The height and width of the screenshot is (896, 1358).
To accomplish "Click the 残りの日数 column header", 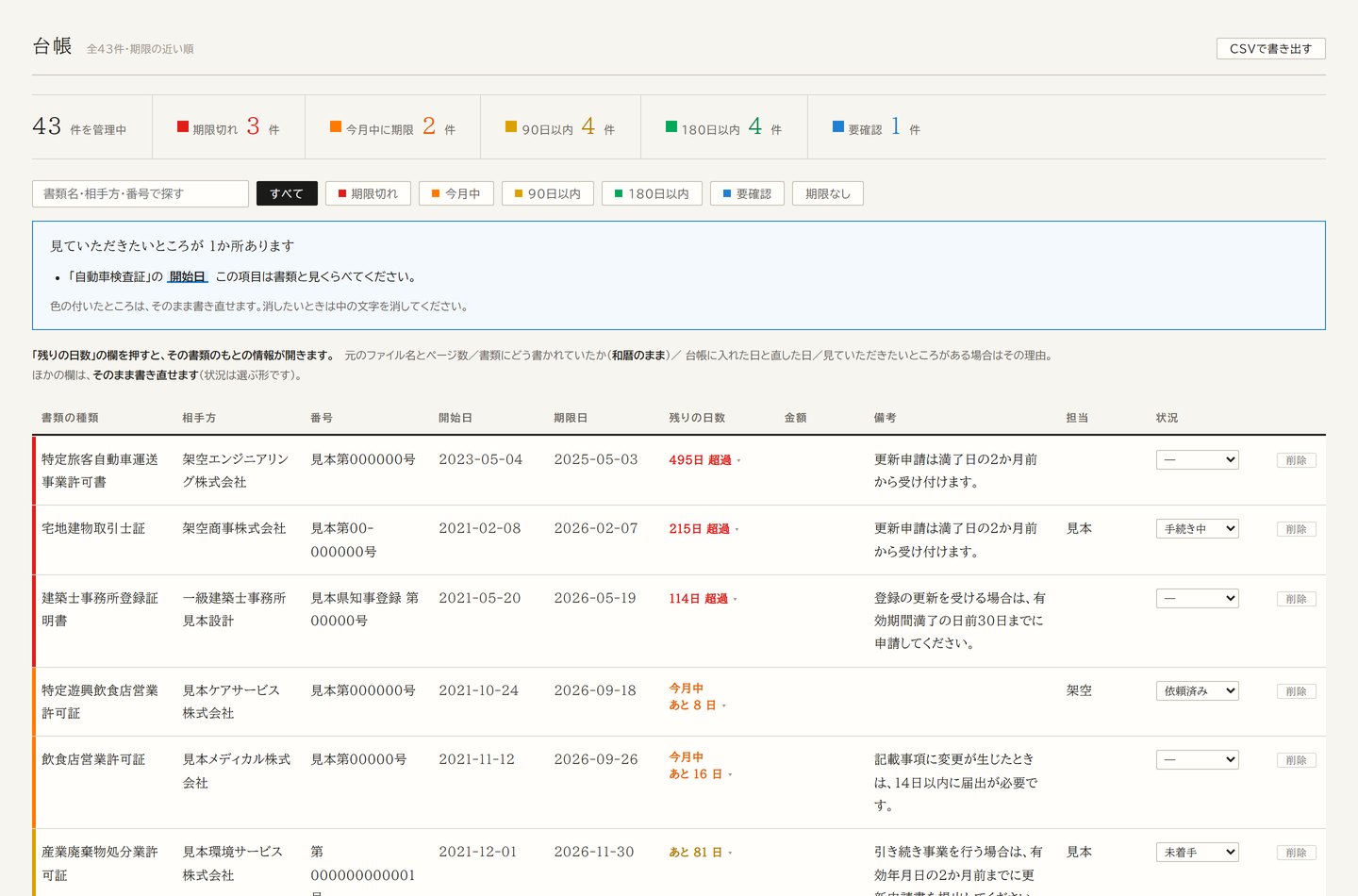I will pyautogui.click(x=697, y=418).
